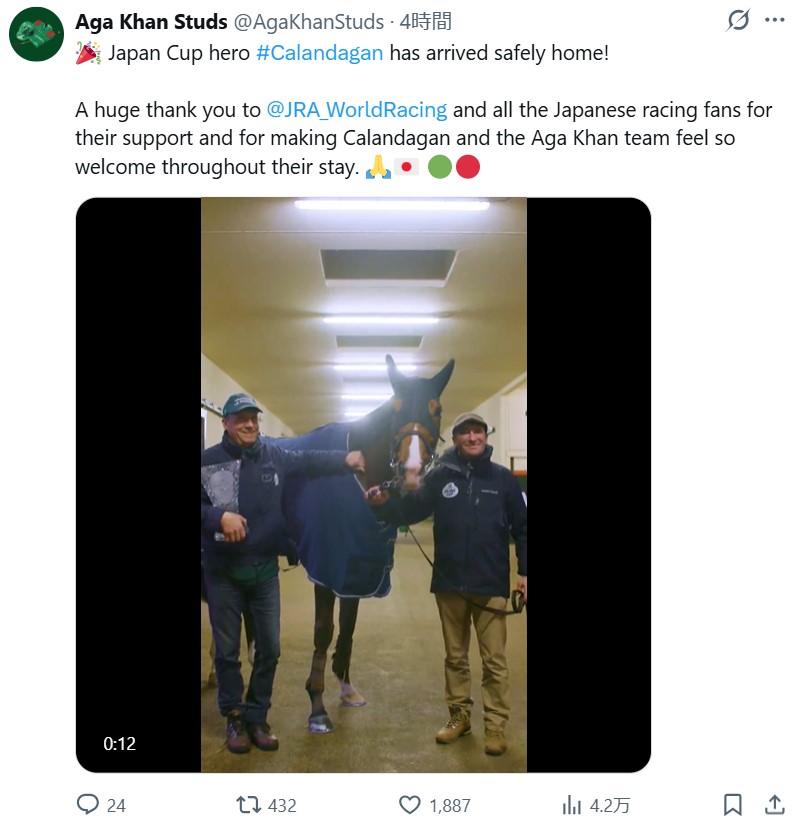
Task: Open the three-dot more options menu
Action: pyautogui.click(x=775, y=20)
